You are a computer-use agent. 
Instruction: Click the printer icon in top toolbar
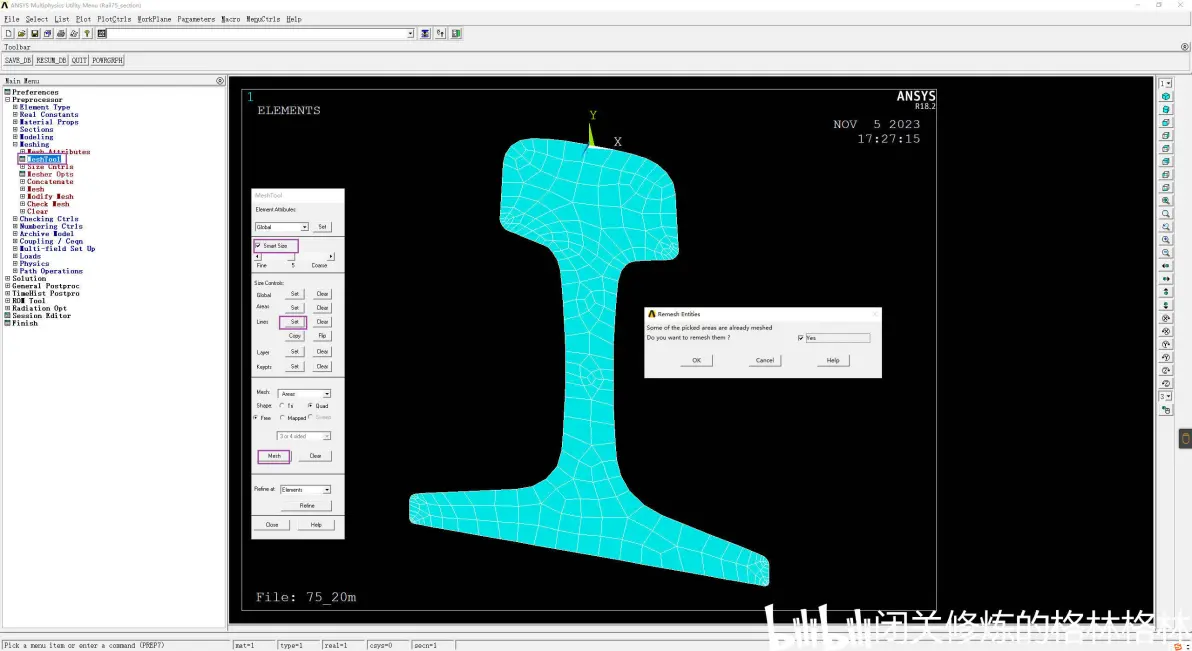tap(61, 33)
